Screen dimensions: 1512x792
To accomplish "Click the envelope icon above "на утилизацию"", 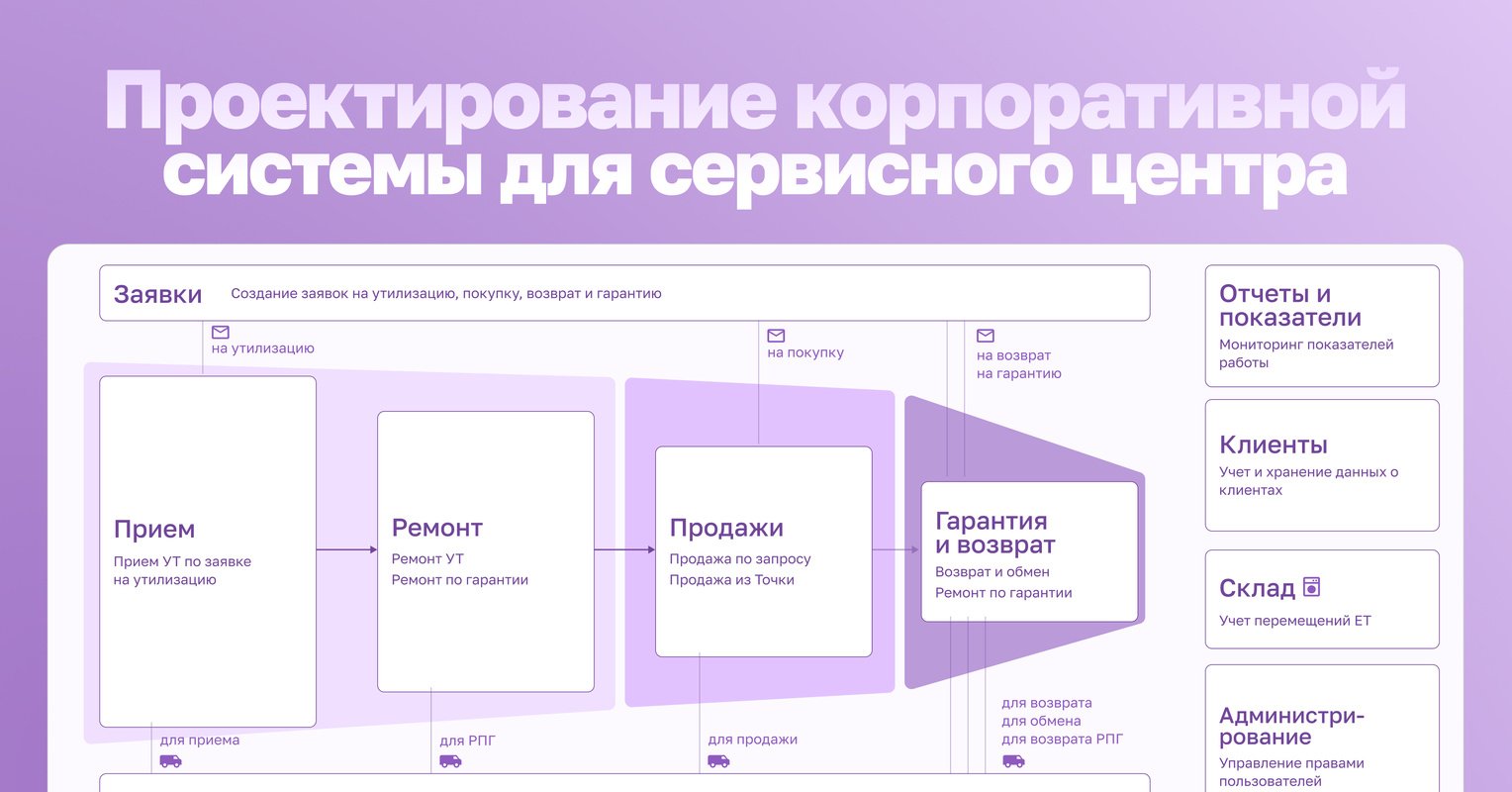I will coord(221,333).
